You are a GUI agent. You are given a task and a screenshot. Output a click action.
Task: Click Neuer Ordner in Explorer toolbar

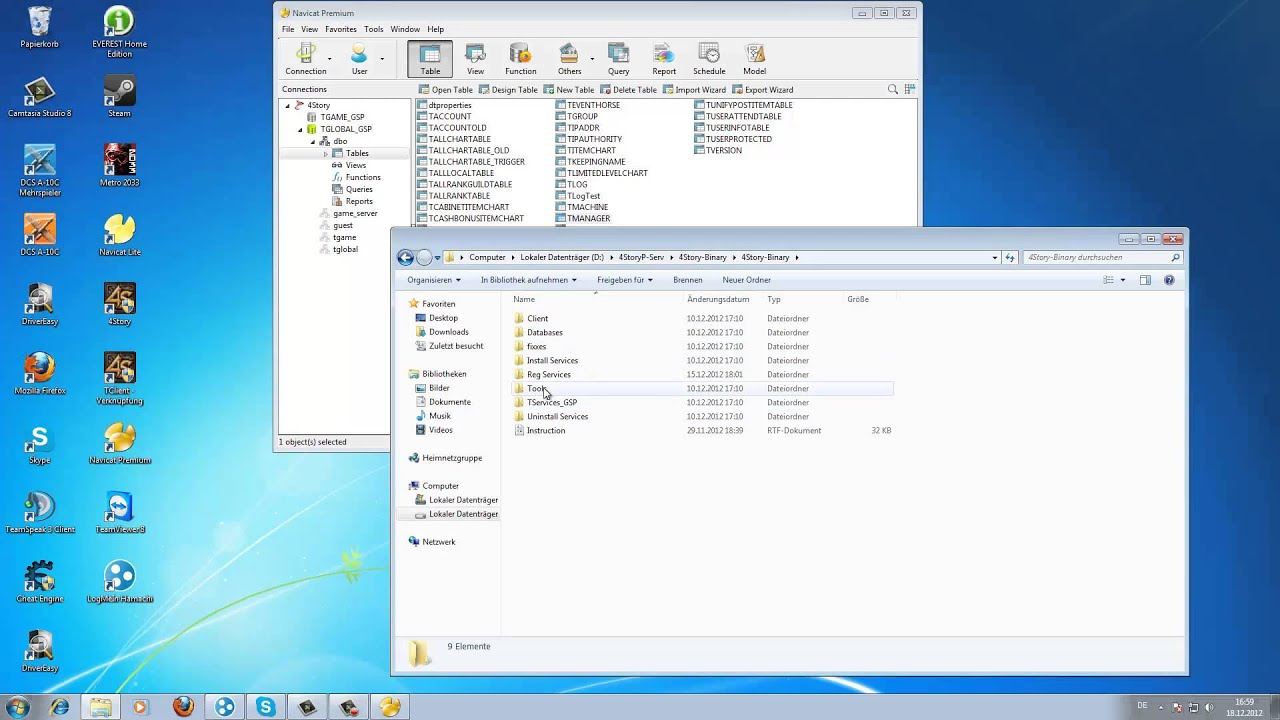coord(746,280)
